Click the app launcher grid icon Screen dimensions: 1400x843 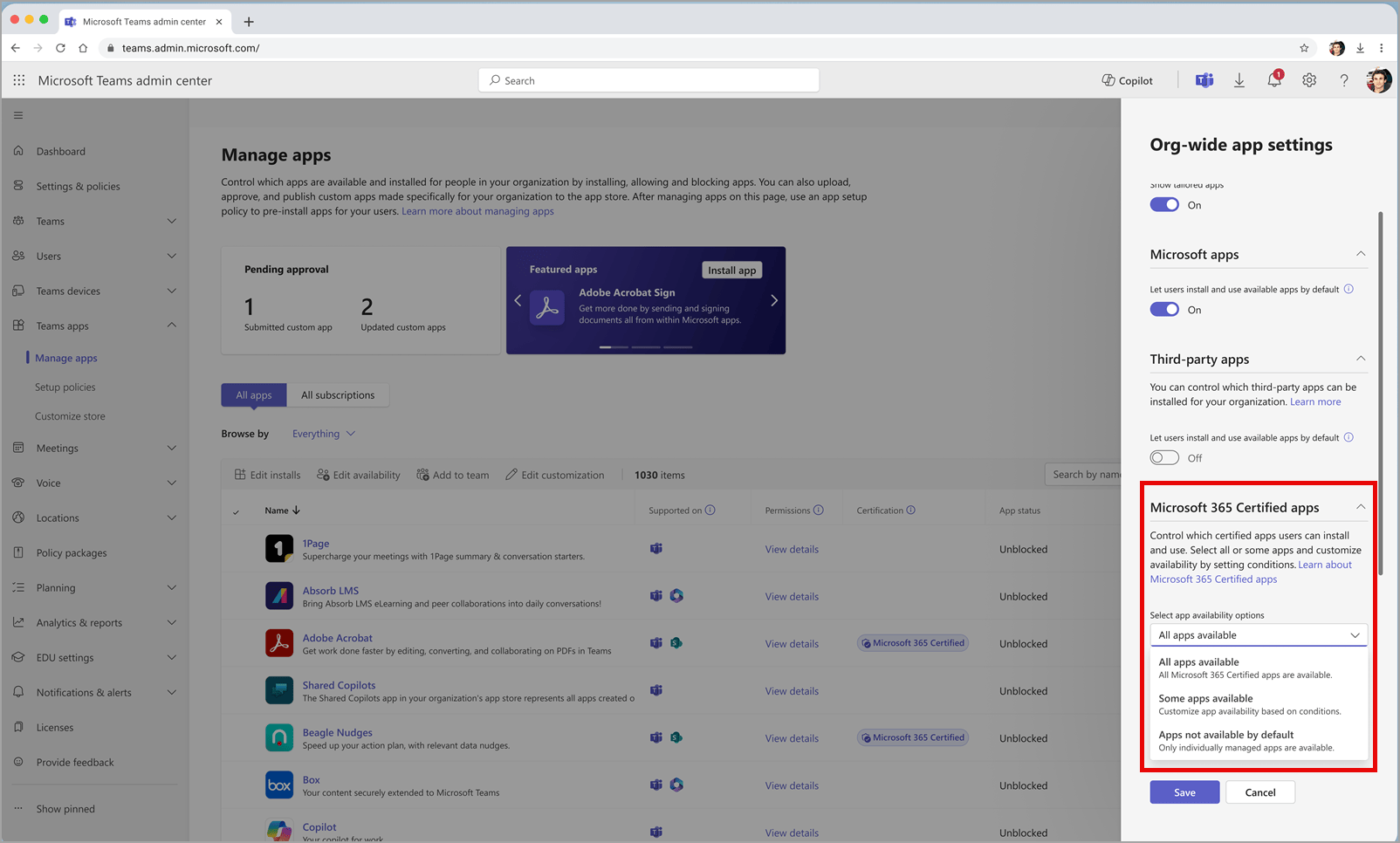[x=19, y=80]
